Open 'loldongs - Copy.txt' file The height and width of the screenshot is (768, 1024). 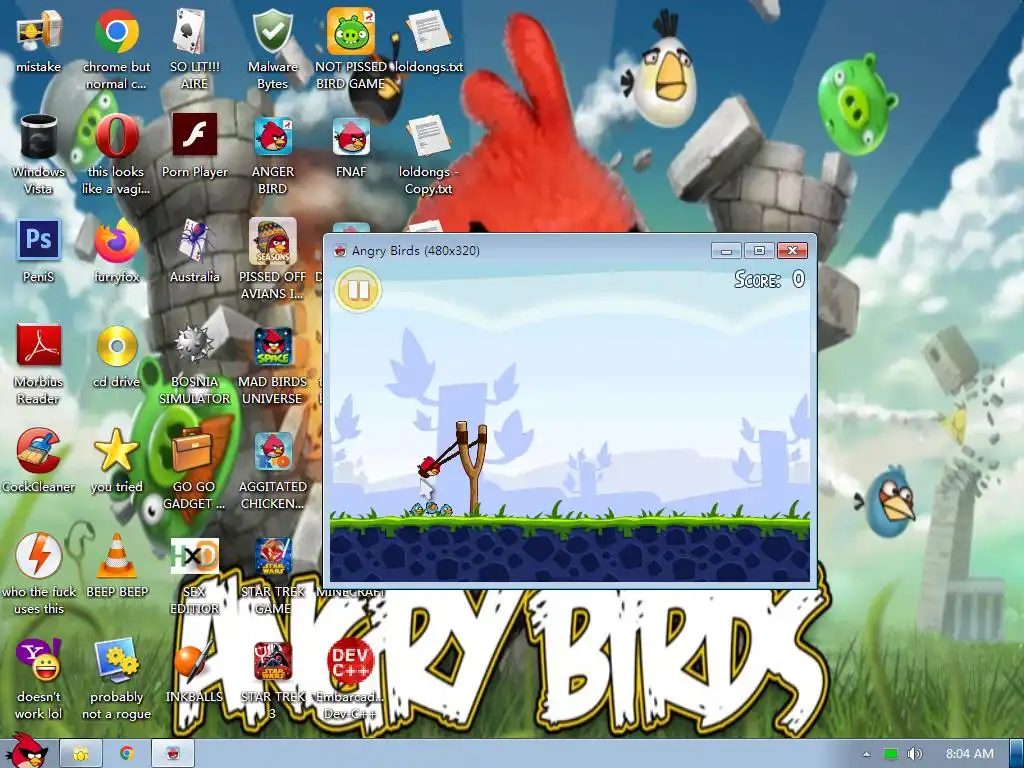tap(429, 136)
